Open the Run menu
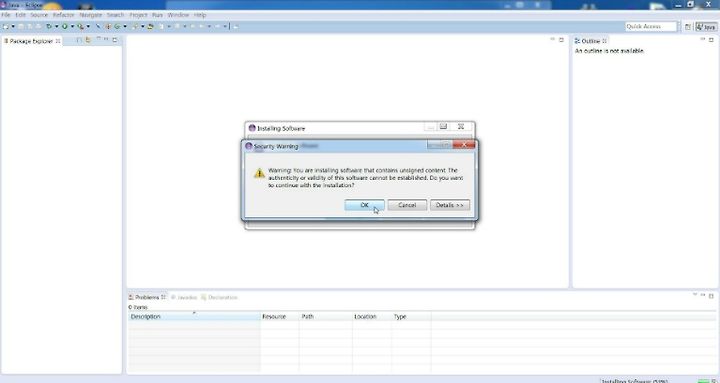This screenshot has height=383, width=720. 158,15
